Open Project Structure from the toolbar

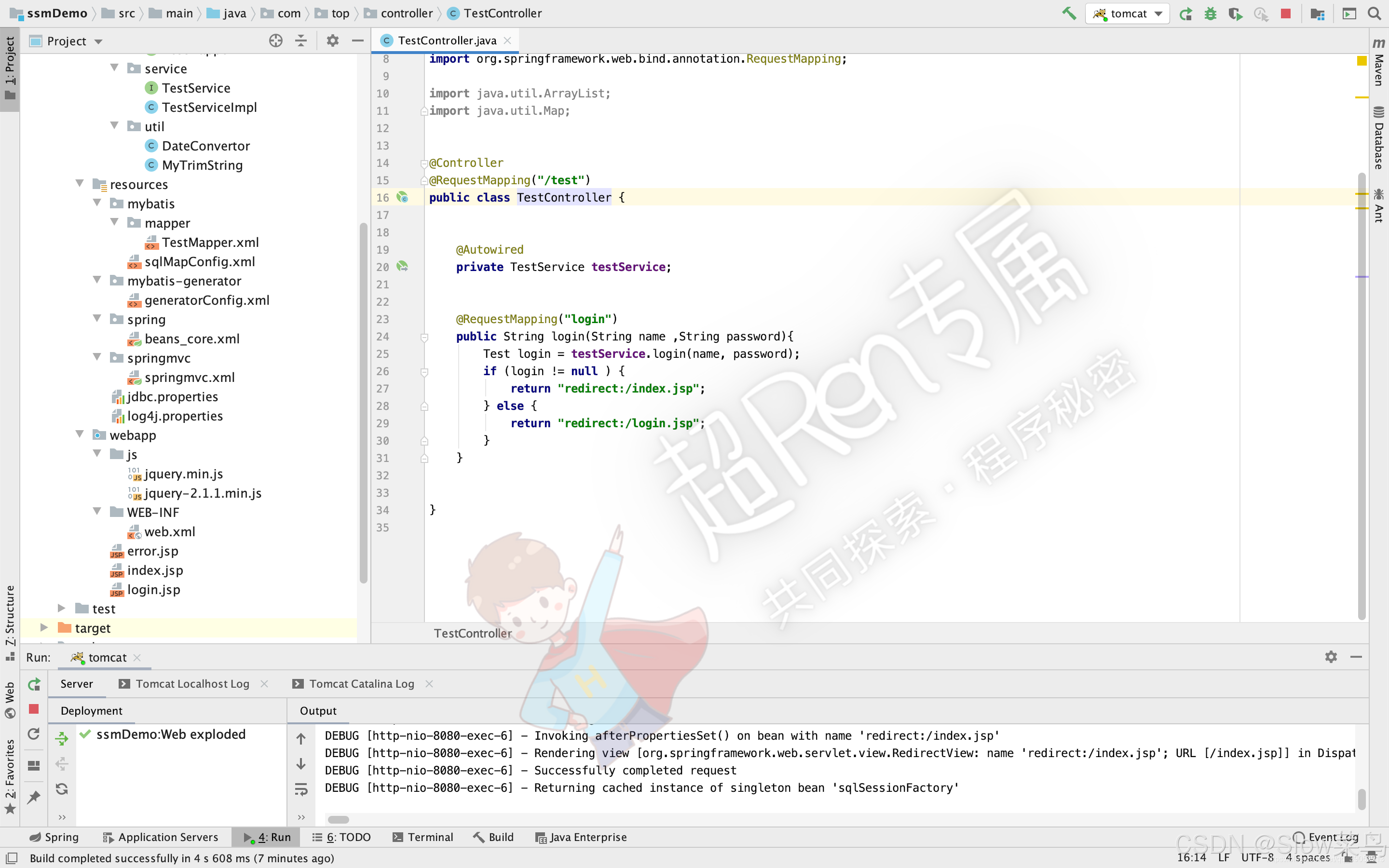1317,13
